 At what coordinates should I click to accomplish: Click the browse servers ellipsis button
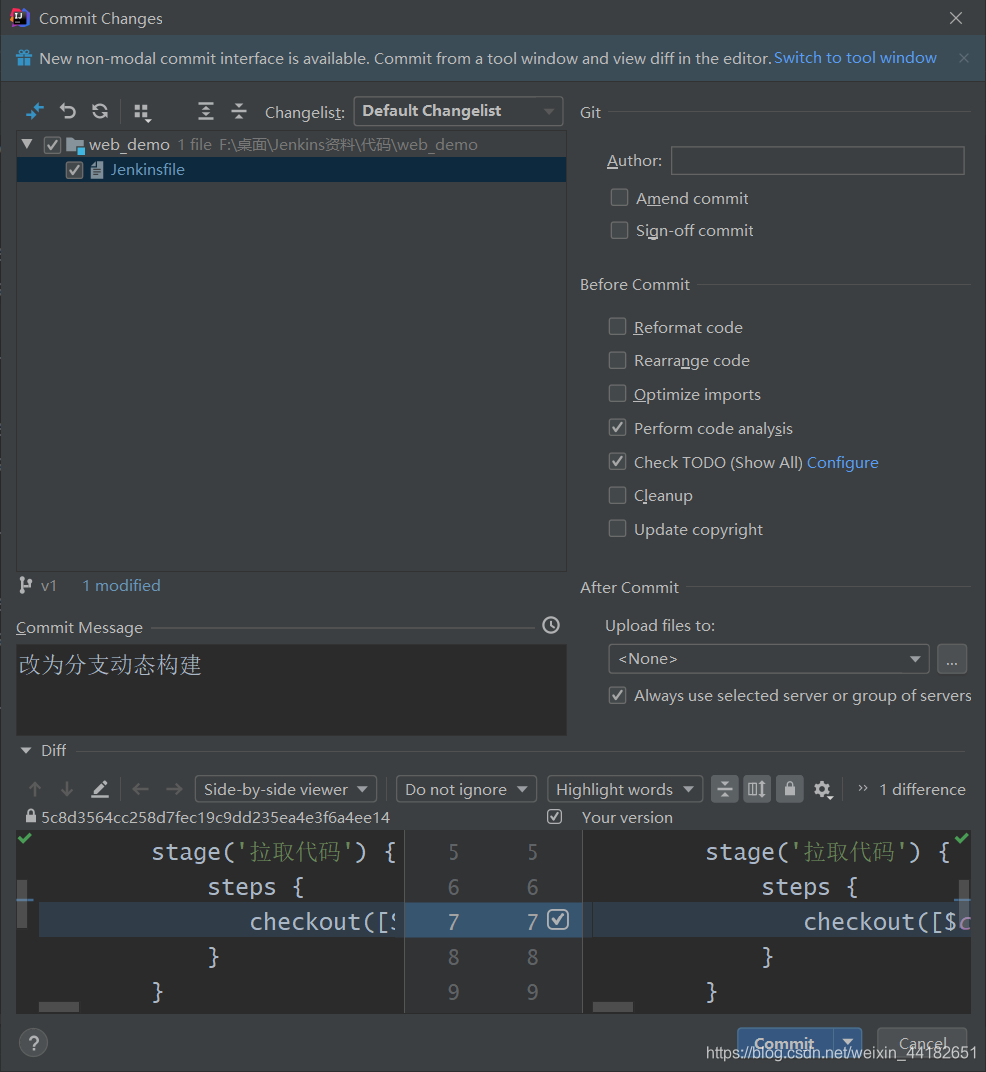pyautogui.click(x=952, y=659)
